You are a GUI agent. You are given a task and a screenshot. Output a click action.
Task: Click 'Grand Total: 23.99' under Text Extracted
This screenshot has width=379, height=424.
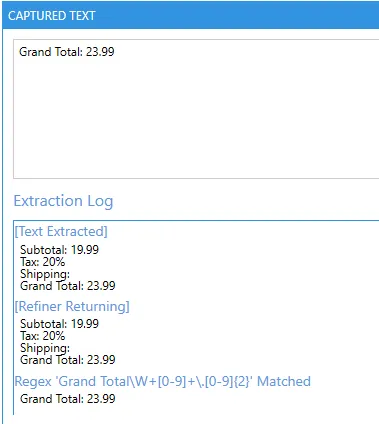[x=68, y=286]
